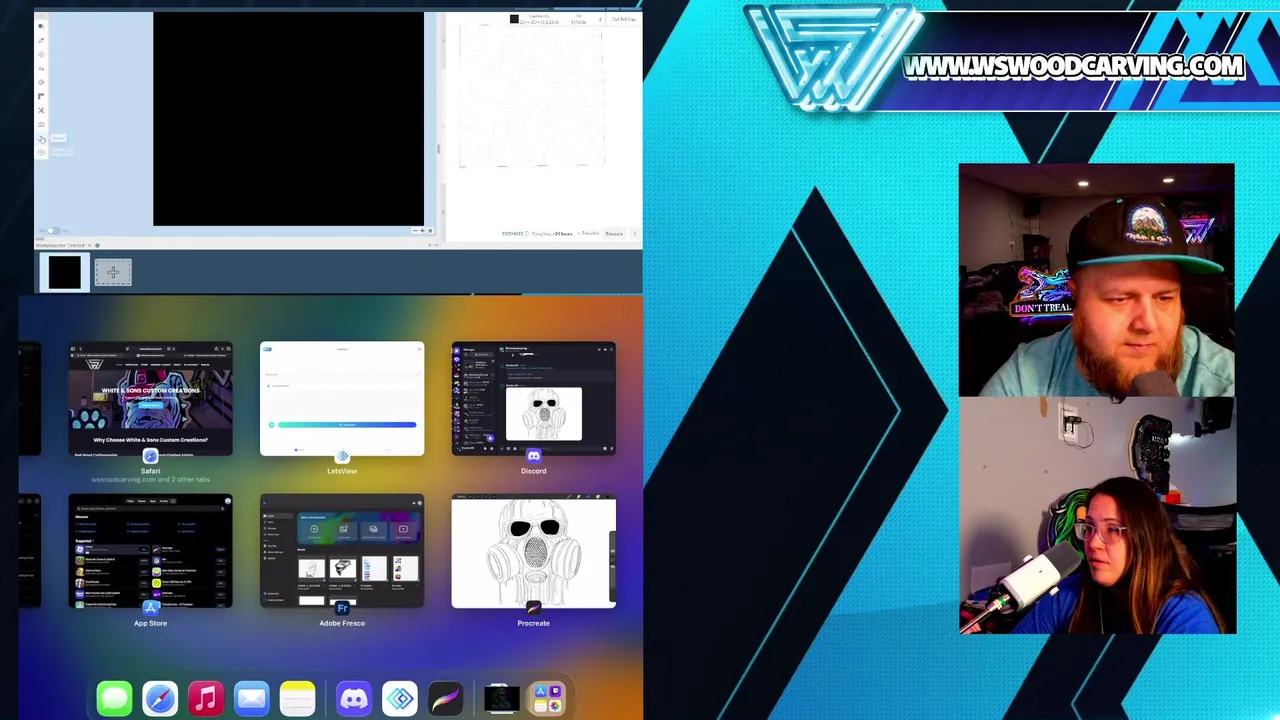Click the camera icon in left toolbar

pos(41,124)
